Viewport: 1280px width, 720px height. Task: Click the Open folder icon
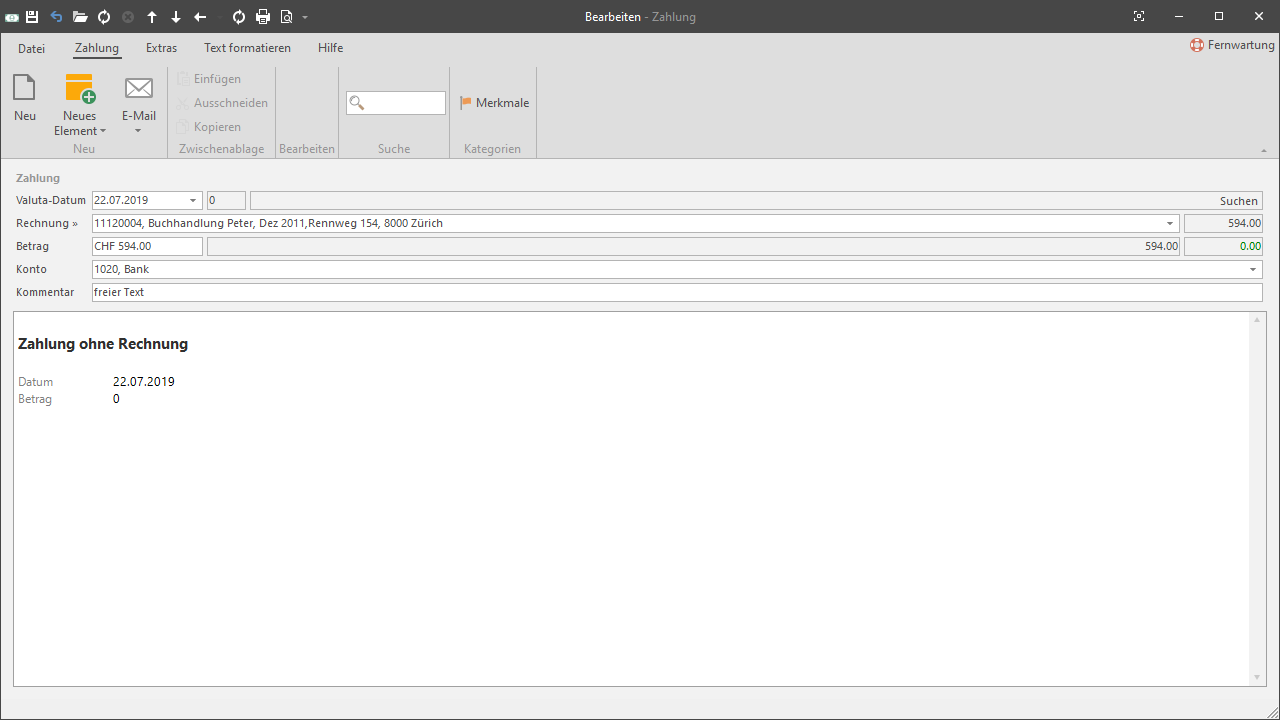(x=80, y=17)
